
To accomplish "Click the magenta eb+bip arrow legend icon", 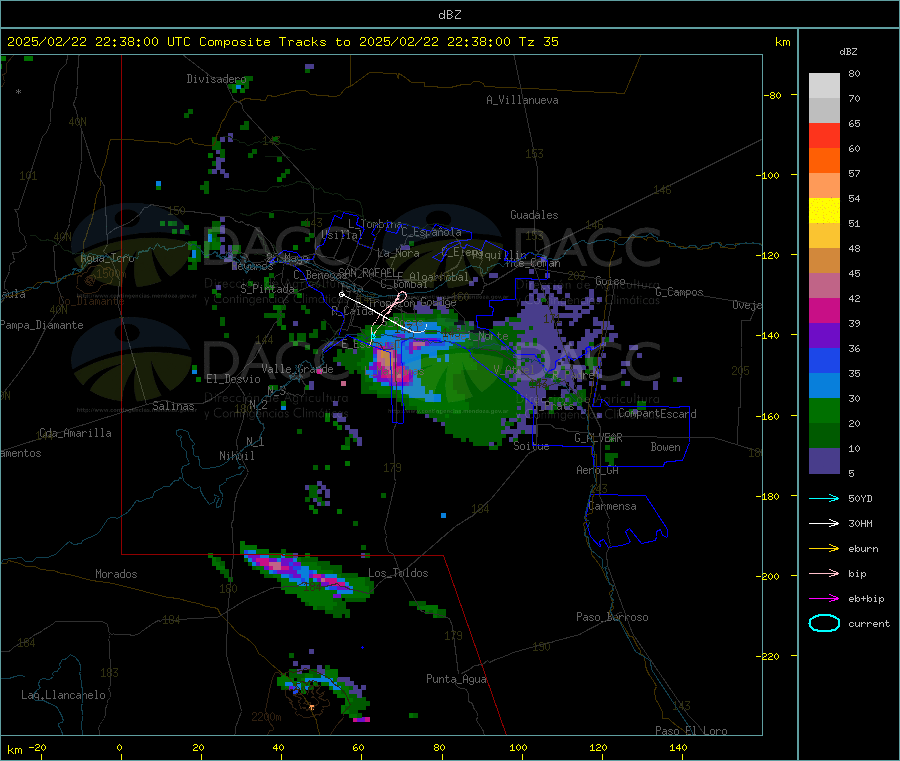I will (824, 598).
